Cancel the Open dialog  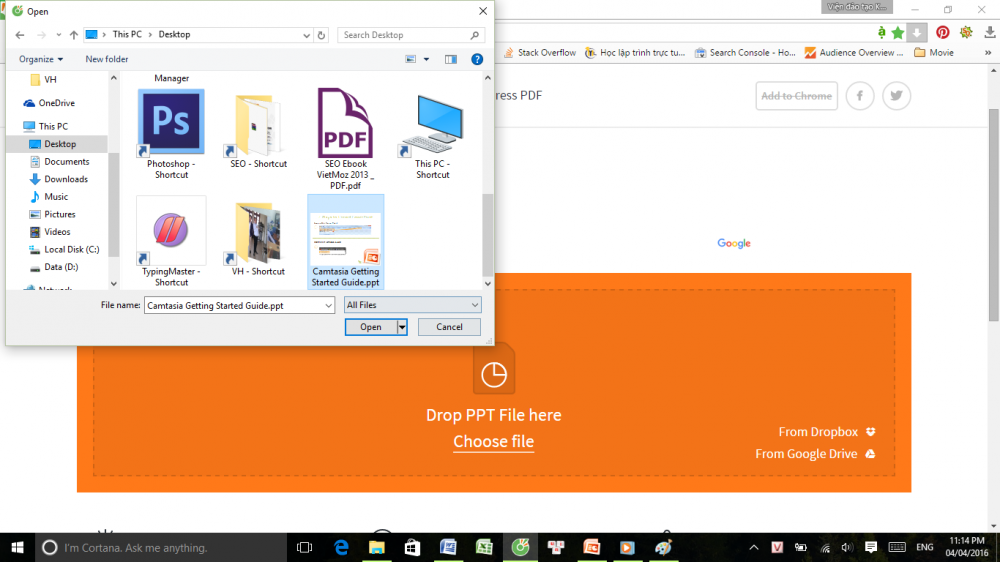(449, 327)
